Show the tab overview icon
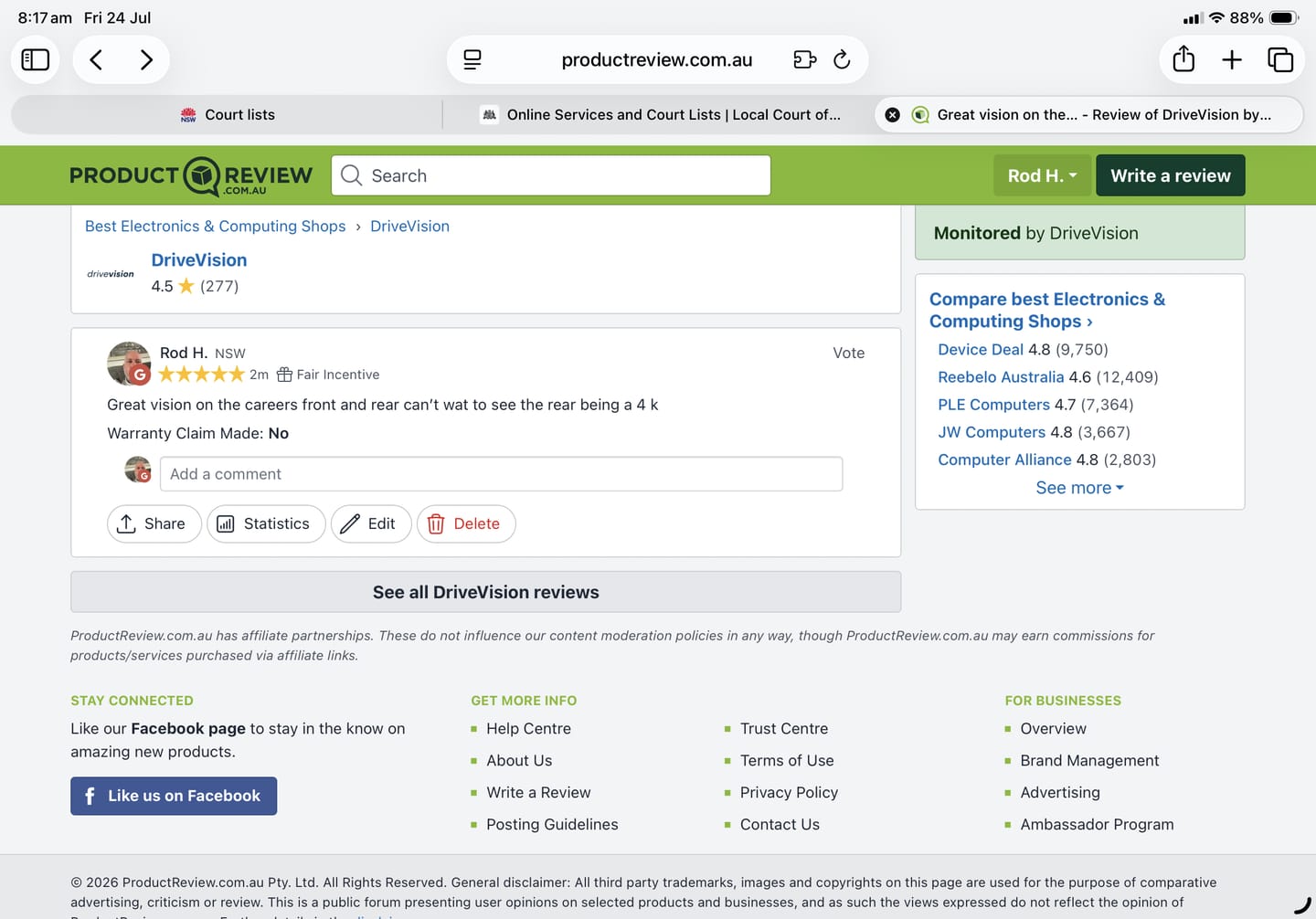1316x919 pixels. click(1280, 59)
